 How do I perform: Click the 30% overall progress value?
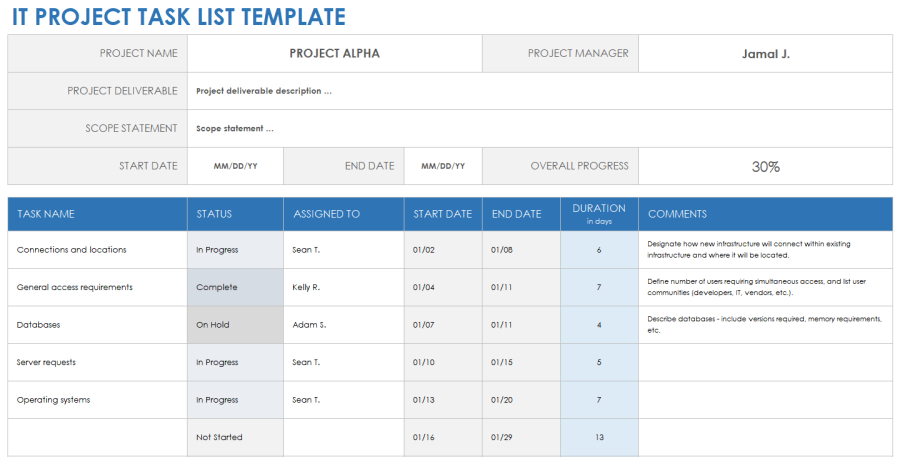coord(765,166)
